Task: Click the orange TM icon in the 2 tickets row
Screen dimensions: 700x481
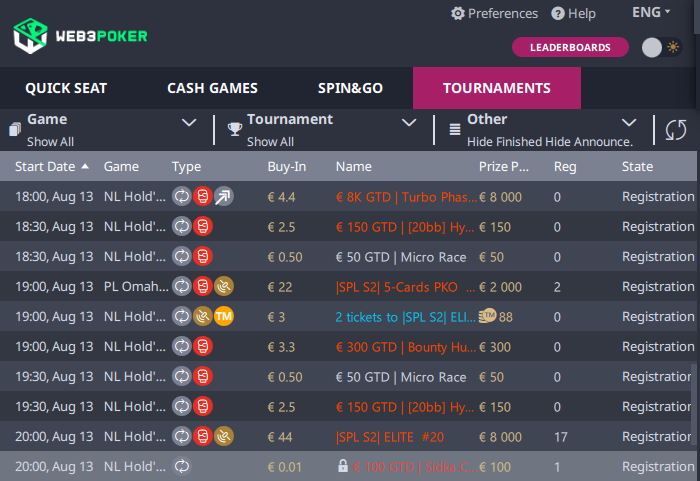Action: [x=224, y=317]
